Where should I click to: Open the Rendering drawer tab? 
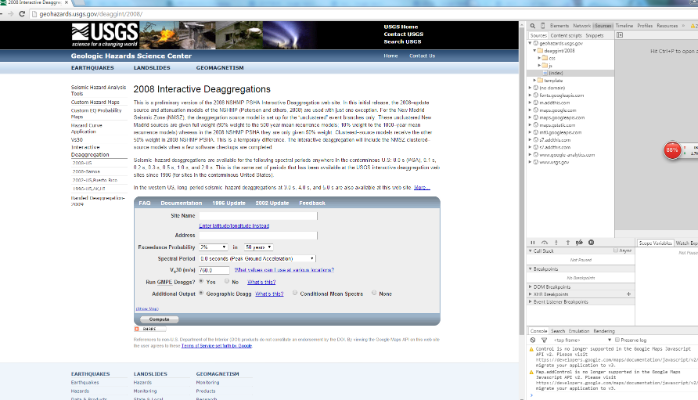point(604,331)
